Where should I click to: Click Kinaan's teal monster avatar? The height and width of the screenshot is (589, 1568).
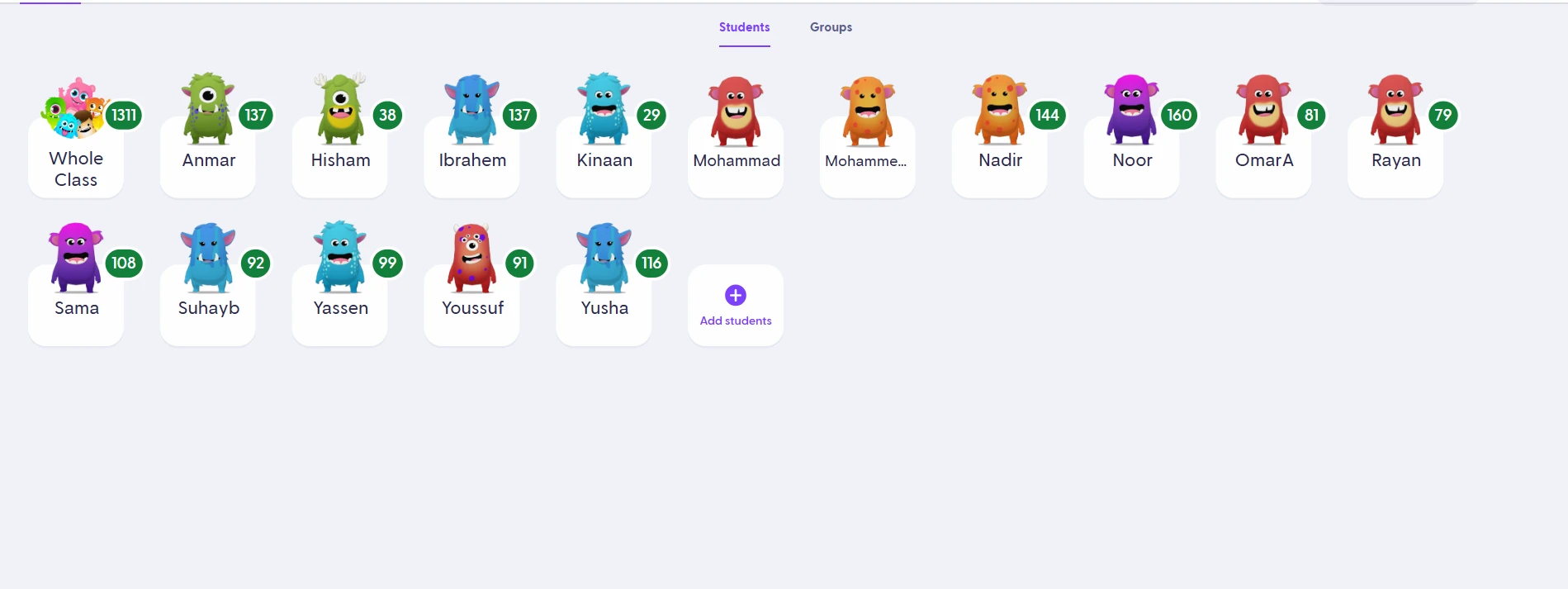(604, 109)
